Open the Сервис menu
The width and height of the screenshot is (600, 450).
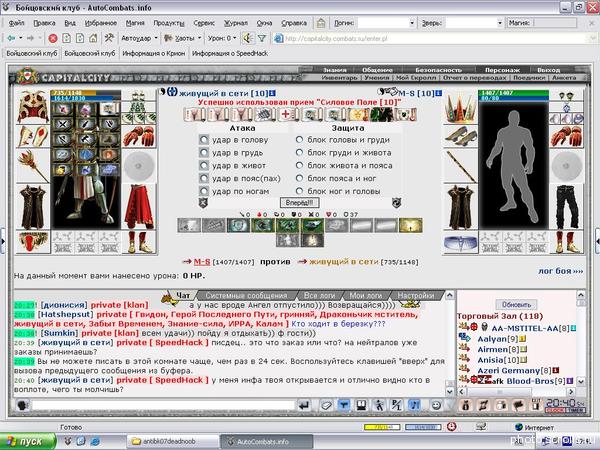[204, 23]
